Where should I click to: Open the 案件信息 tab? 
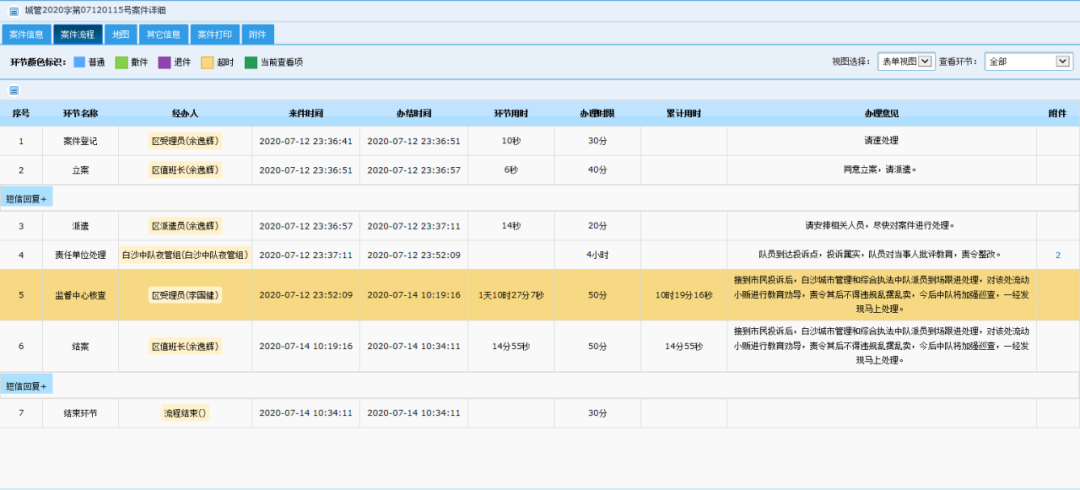pyautogui.click(x=26, y=34)
